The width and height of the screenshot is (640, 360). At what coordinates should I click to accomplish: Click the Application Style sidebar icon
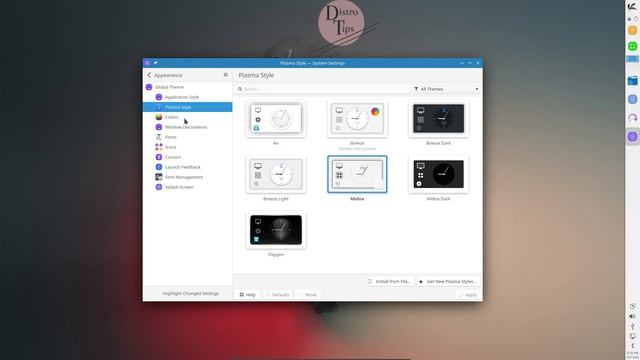pos(159,97)
